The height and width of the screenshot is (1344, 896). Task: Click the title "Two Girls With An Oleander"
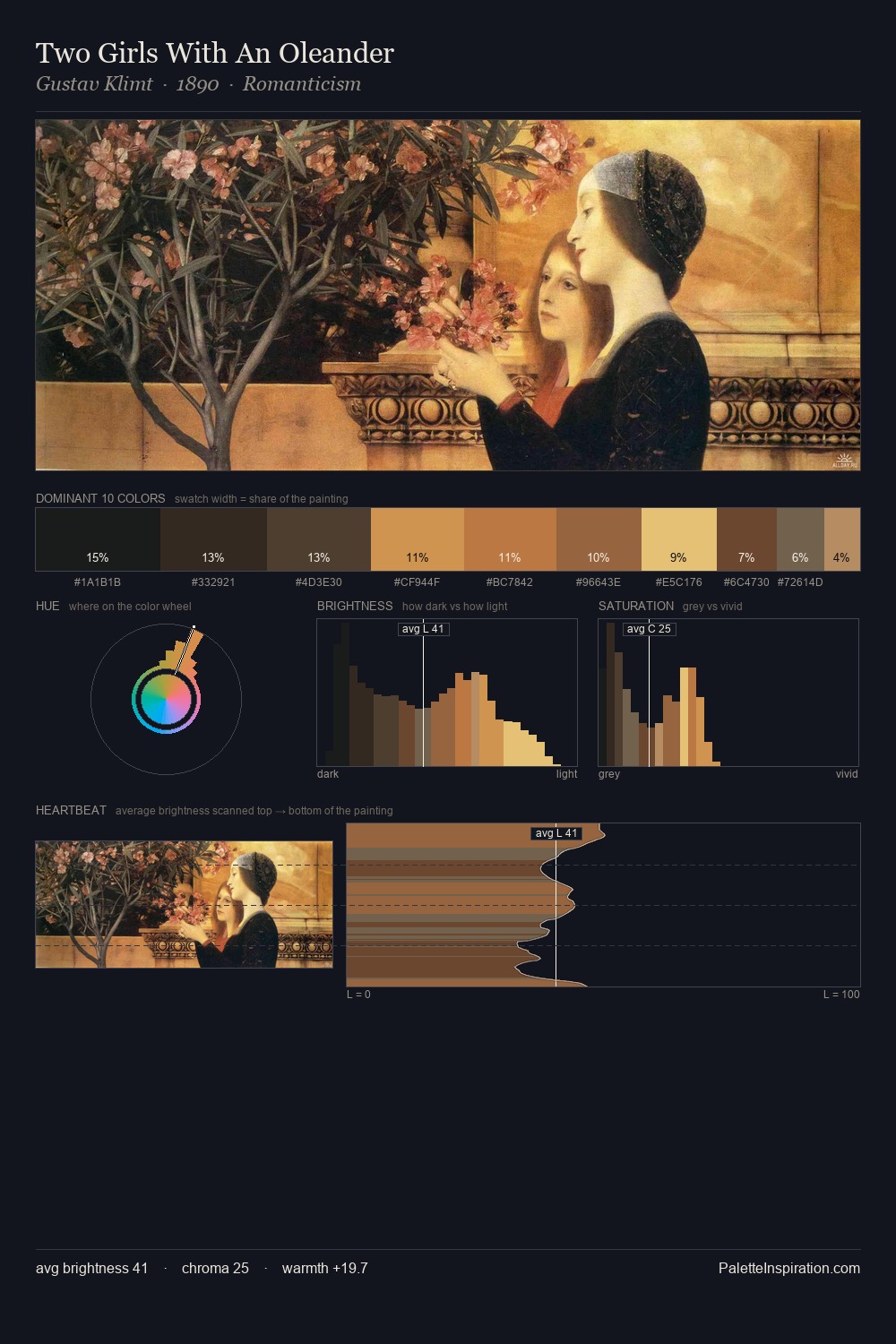tap(215, 53)
